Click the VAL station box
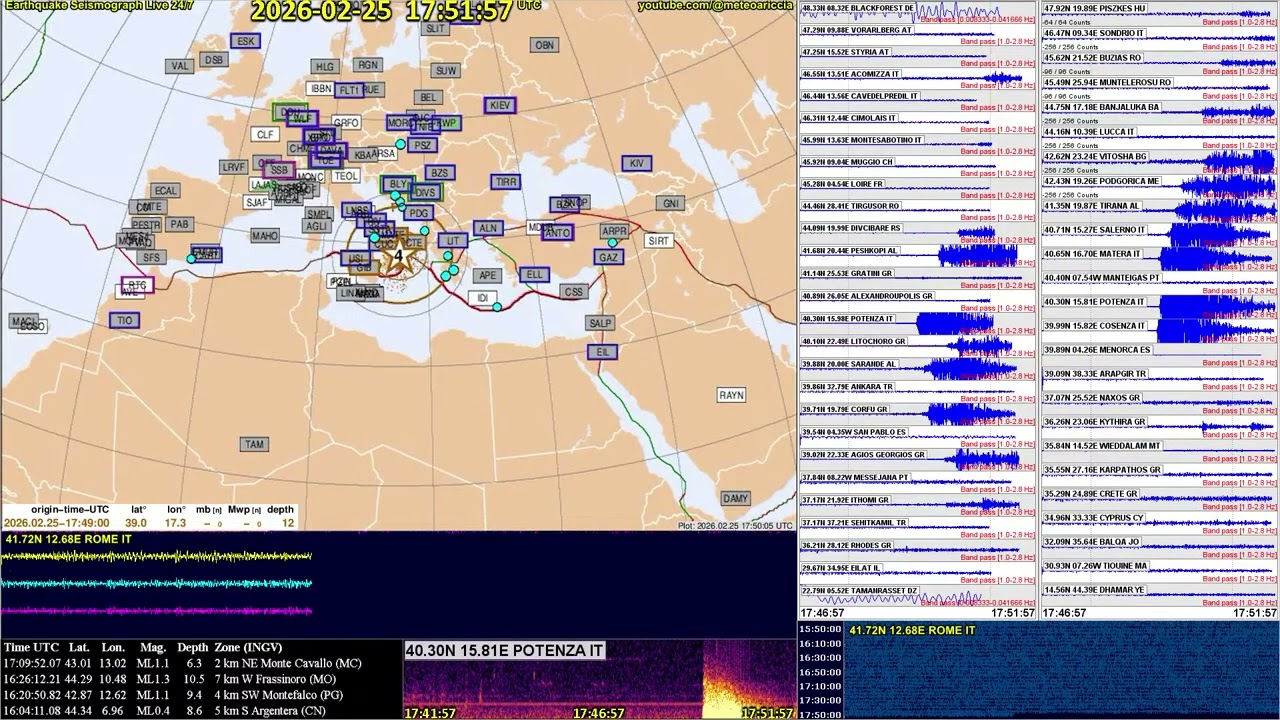Viewport: 1280px width, 720px height. click(180, 66)
